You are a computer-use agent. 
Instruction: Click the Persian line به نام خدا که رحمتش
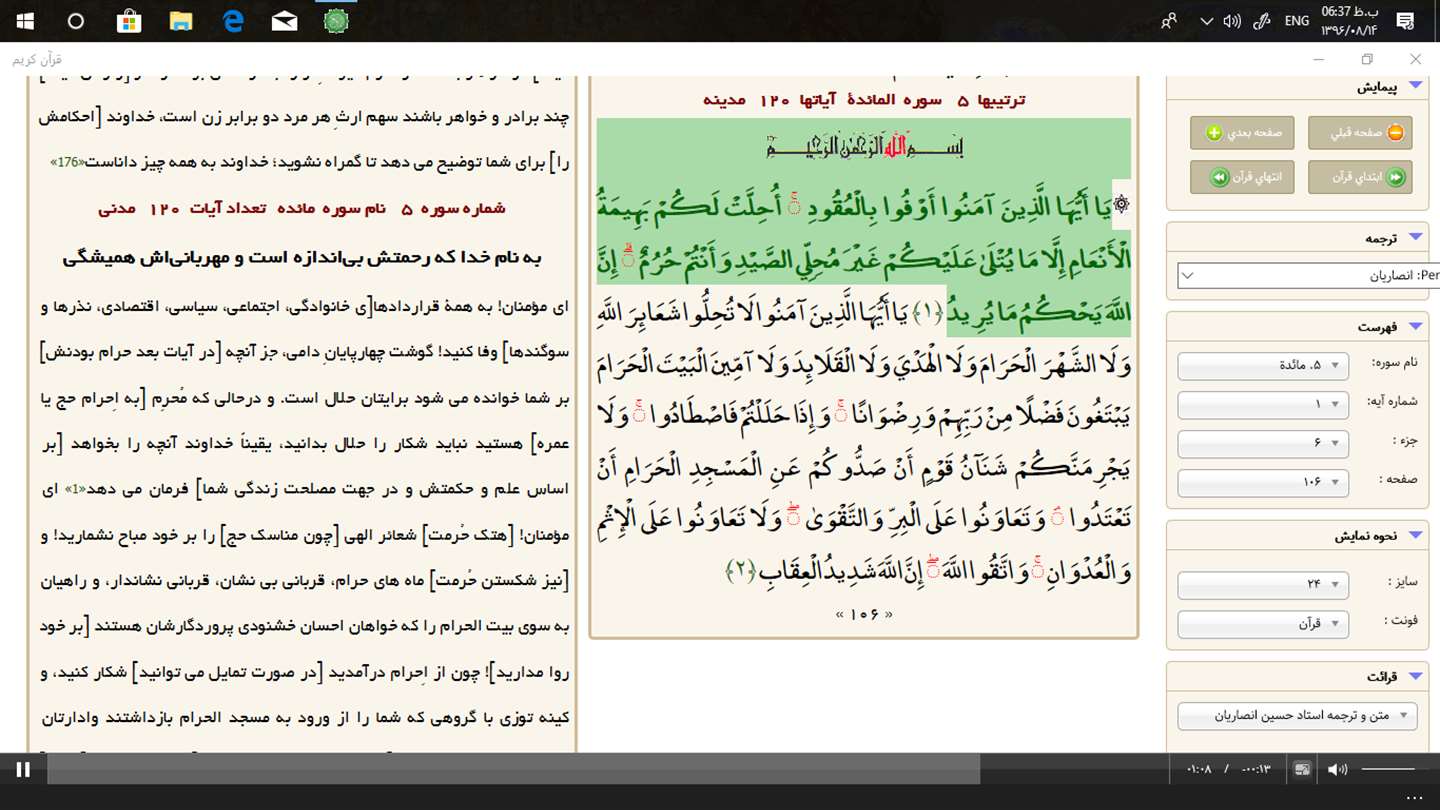302,258
